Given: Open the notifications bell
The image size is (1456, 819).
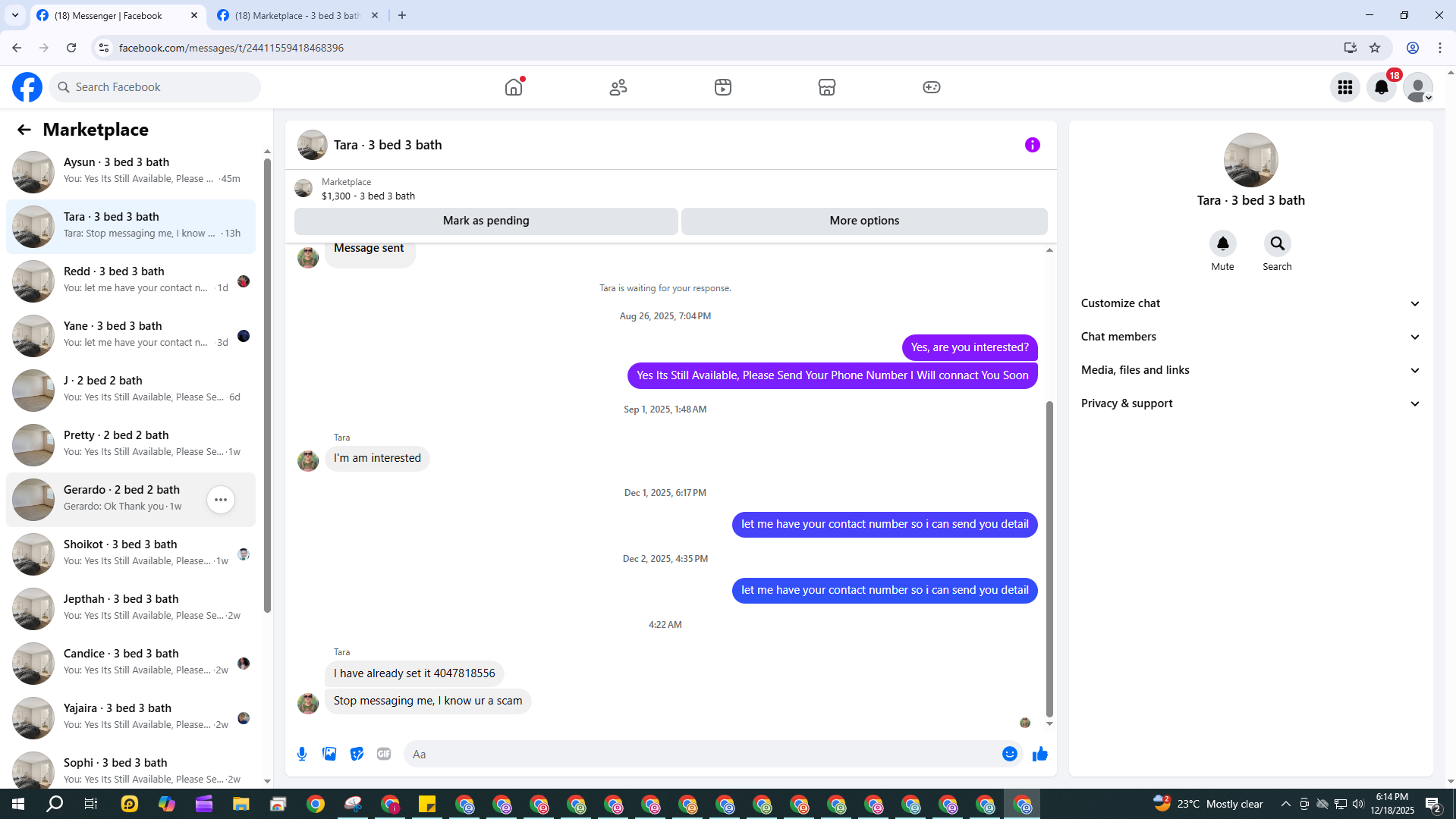Looking at the screenshot, I should (1382, 87).
